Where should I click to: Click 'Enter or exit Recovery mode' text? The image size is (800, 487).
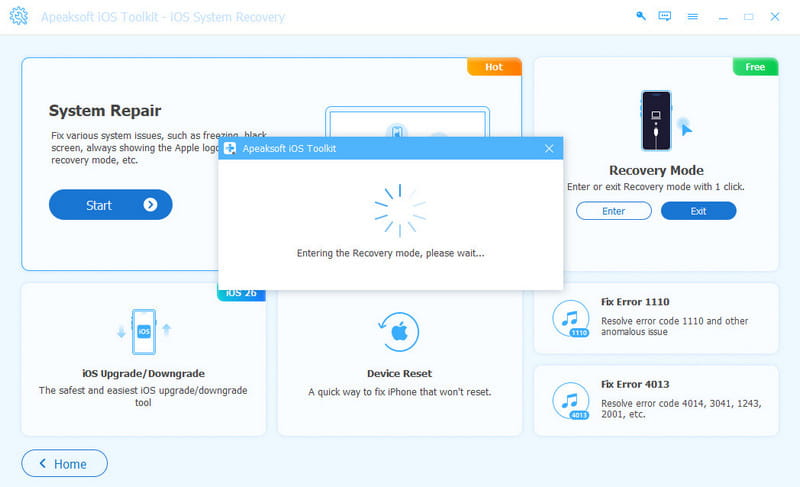pyautogui.click(x=656, y=187)
